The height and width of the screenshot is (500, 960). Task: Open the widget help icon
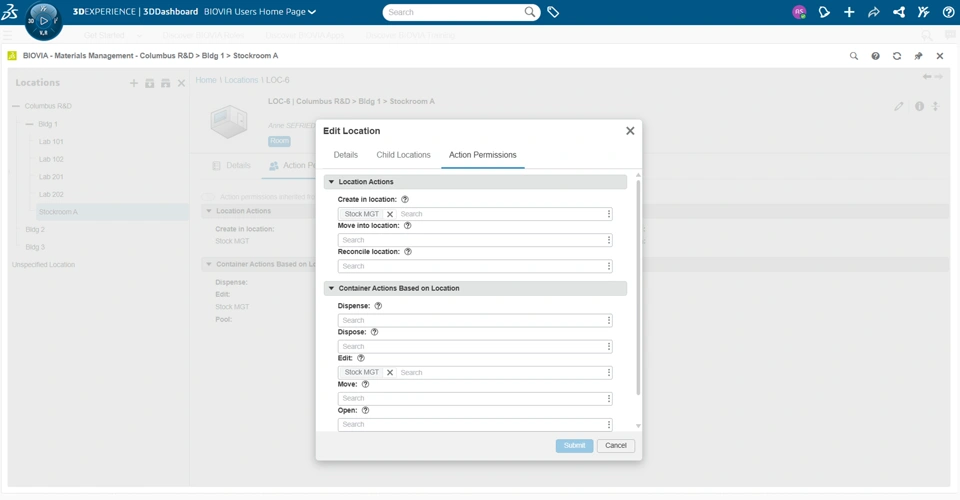(876, 56)
